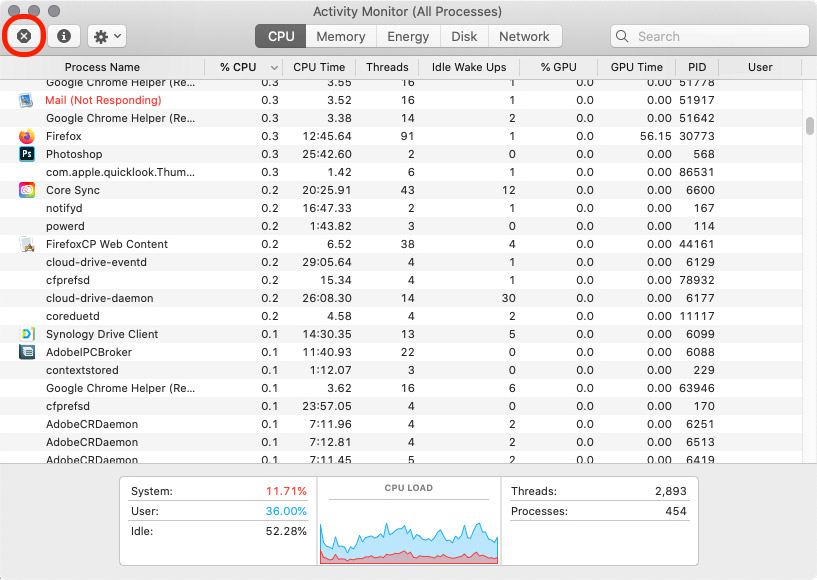This screenshot has width=817, height=580.
Task: Select the coreduetd process row
Action: pos(400,316)
